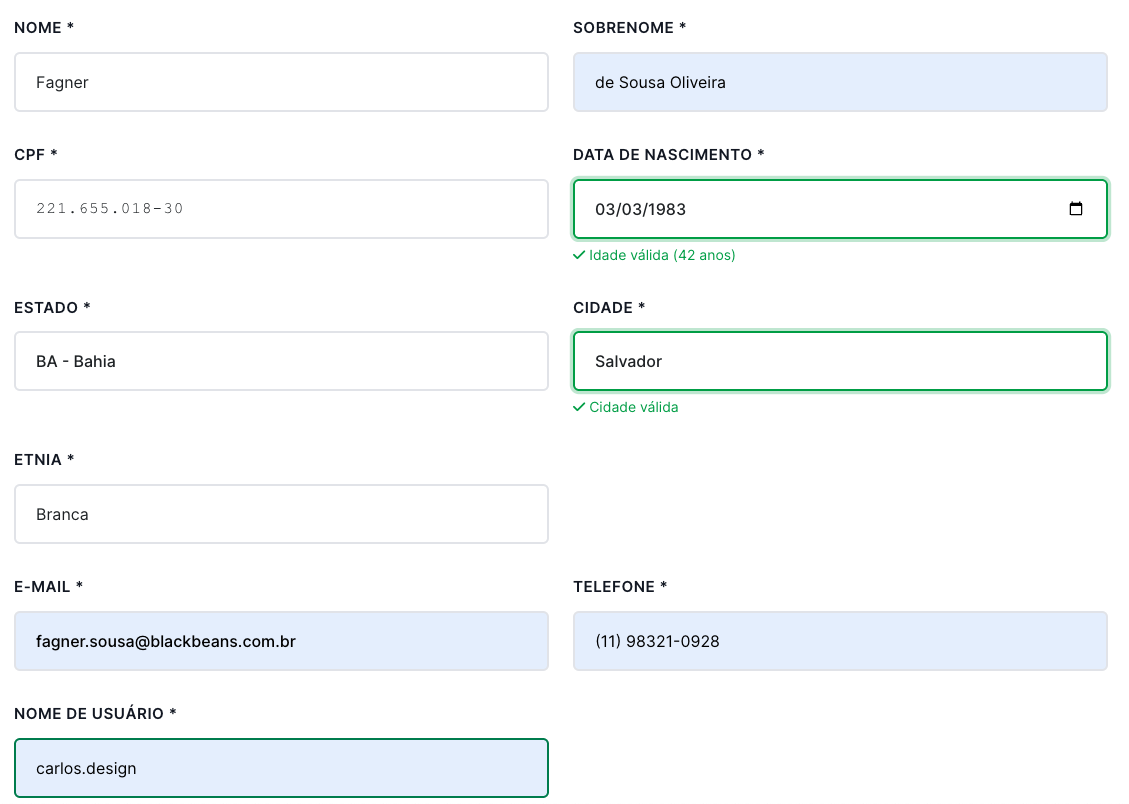1129x804 pixels.
Task: Expand the Etnia dropdown showing Branca
Action: (281, 514)
